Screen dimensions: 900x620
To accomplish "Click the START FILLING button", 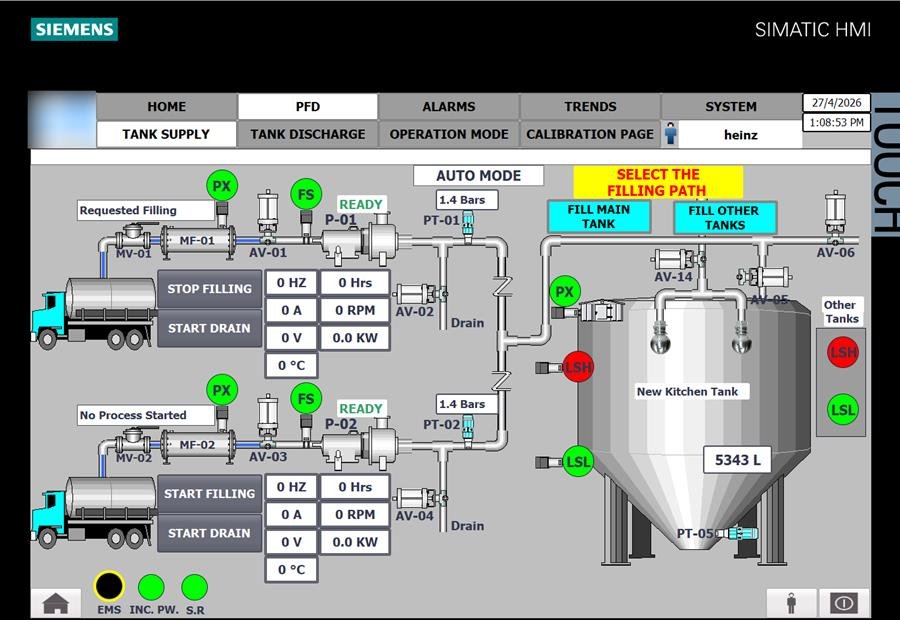I will (210, 494).
